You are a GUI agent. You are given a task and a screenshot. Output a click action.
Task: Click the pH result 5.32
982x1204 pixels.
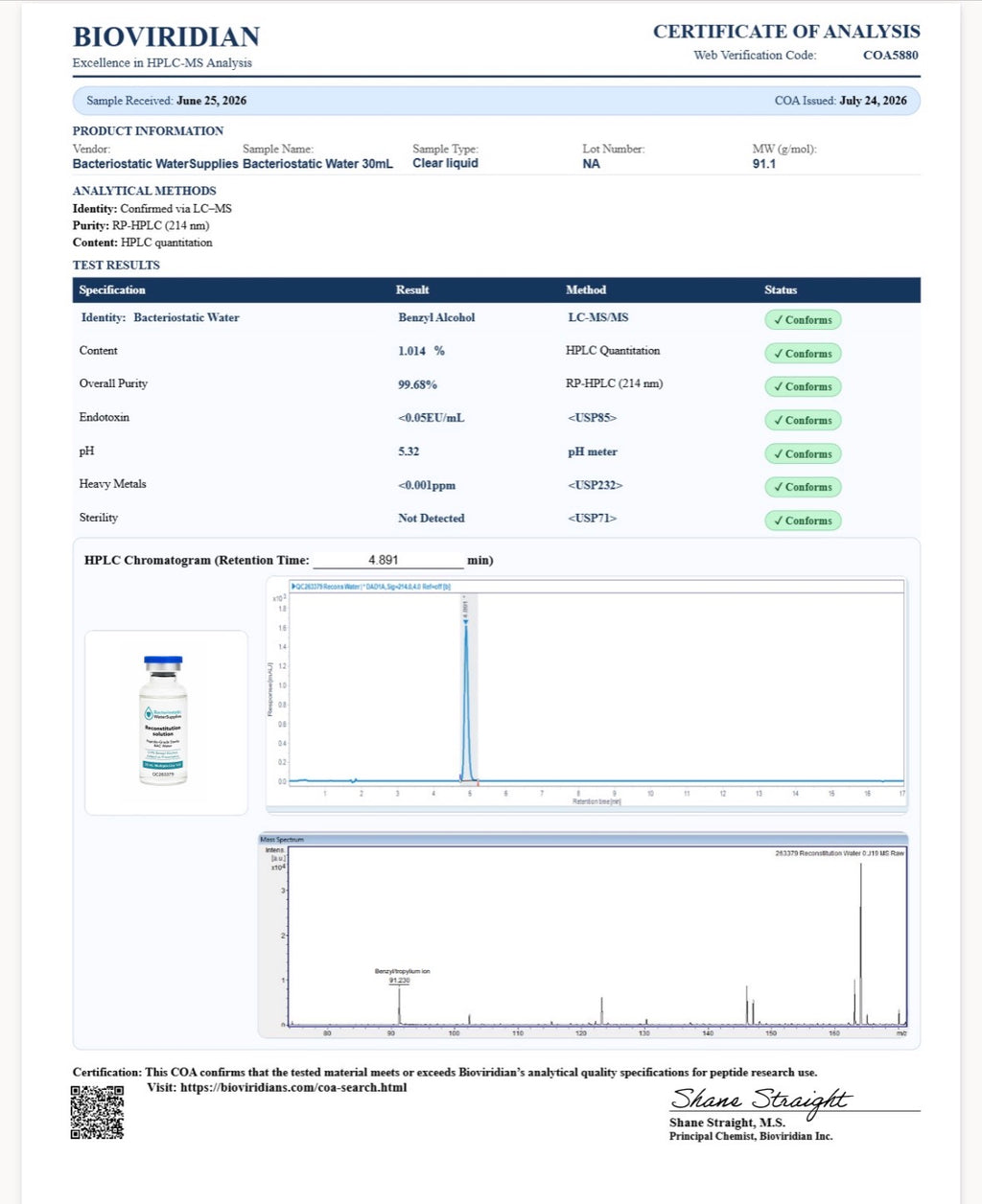pyautogui.click(x=409, y=451)
